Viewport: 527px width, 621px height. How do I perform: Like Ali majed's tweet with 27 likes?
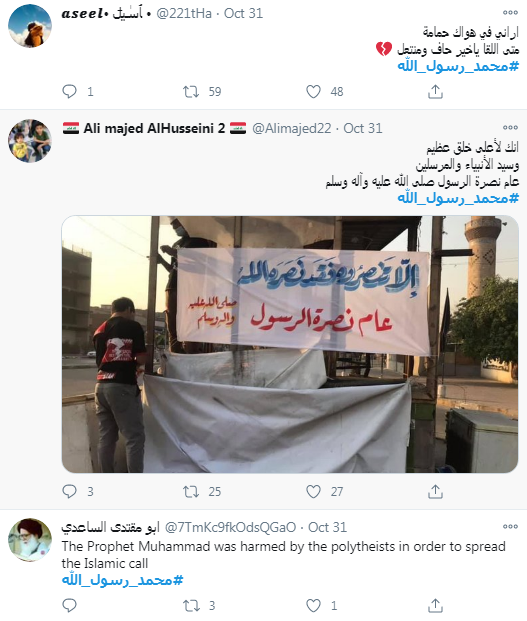pos(313,491)
